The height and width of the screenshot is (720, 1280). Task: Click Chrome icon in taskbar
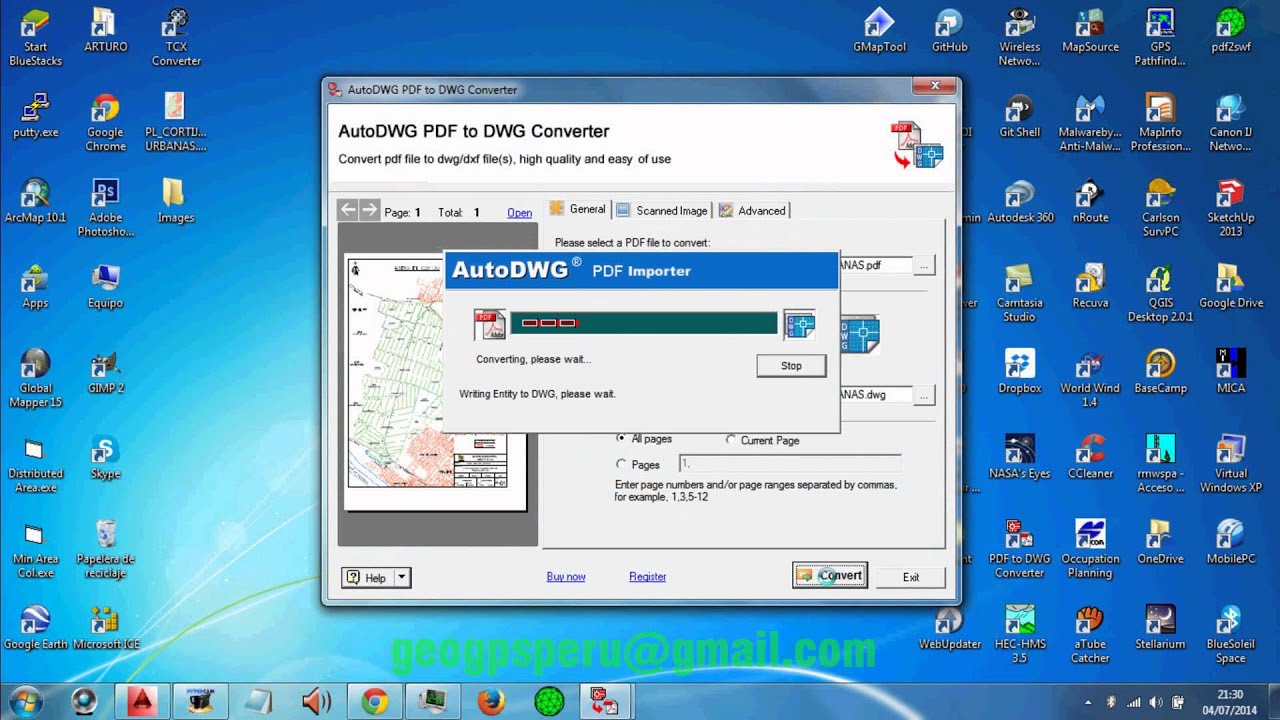(x=375, y=701)
